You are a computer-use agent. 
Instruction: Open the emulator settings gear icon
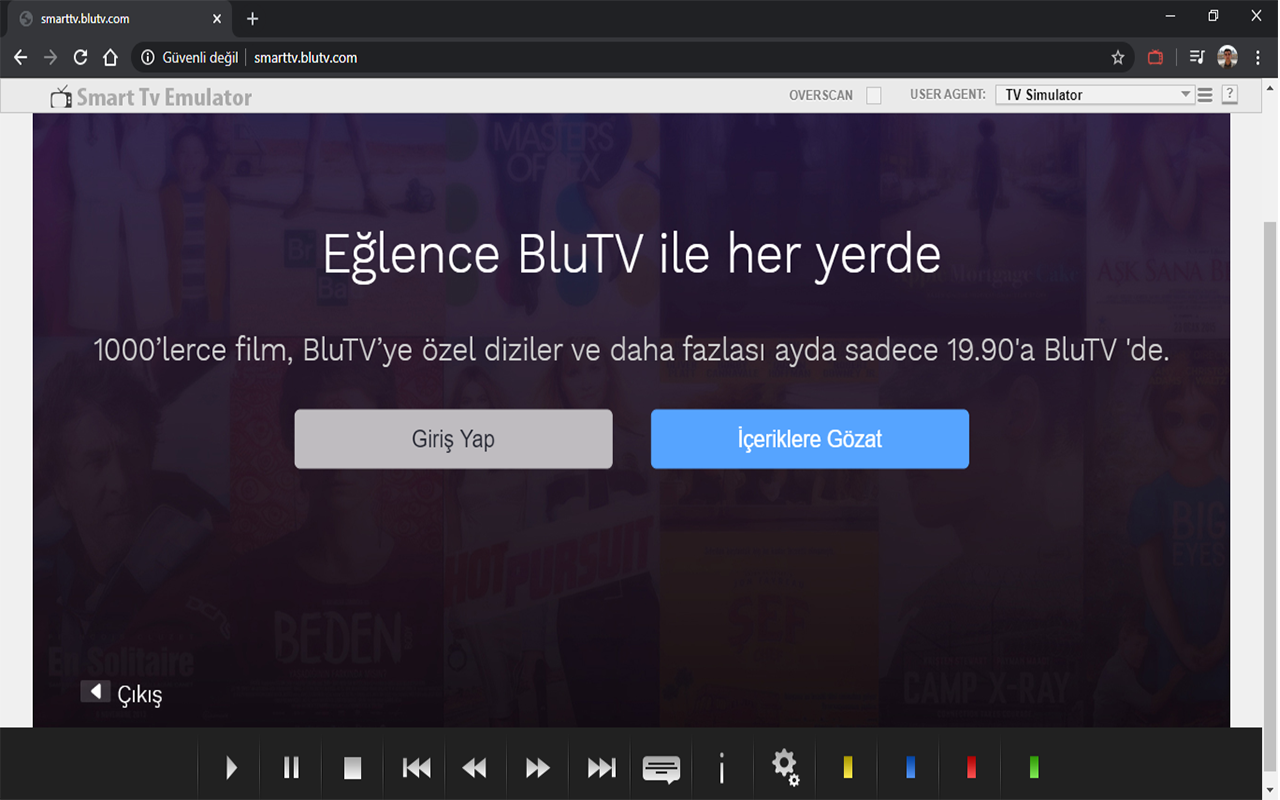[x=785, y=767]
